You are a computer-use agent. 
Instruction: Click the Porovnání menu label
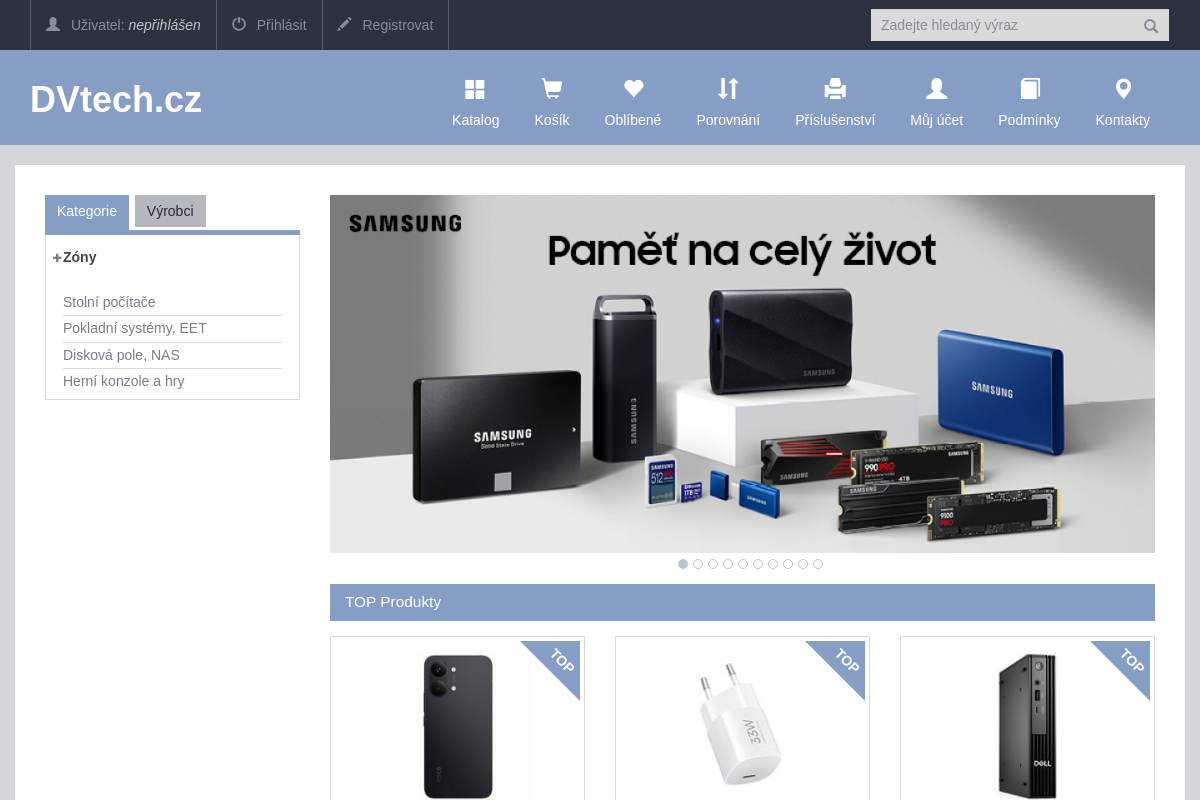728,120
